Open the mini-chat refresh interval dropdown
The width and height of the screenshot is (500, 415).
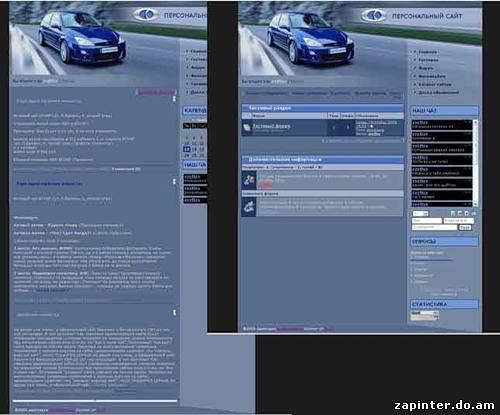point(420,213)
